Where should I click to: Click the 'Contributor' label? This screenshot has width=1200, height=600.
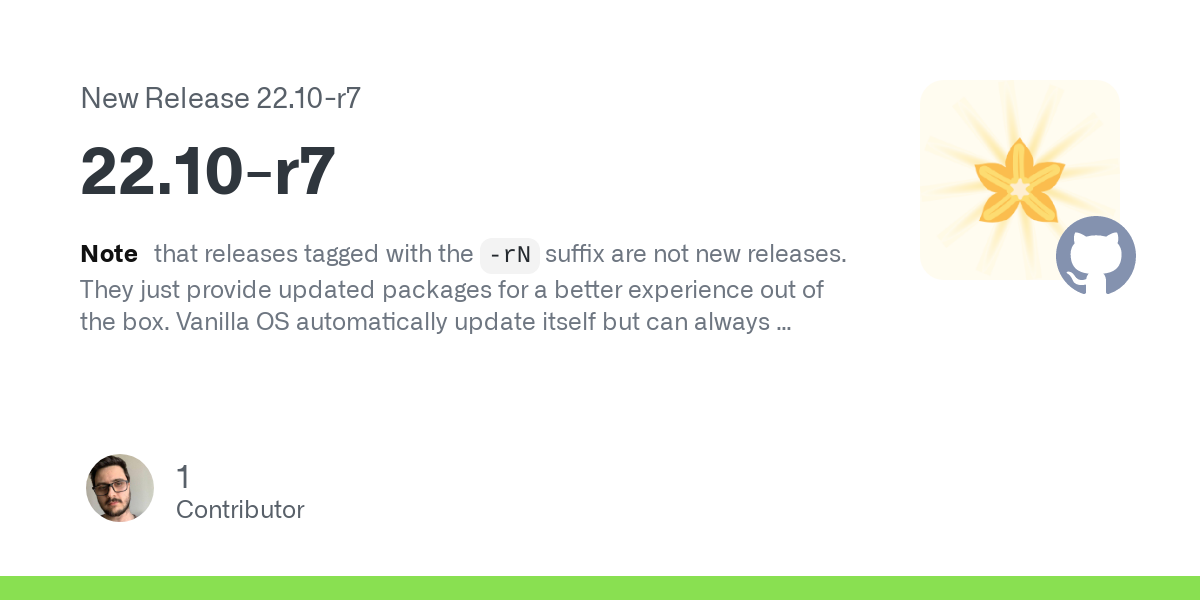click(240, 510)
